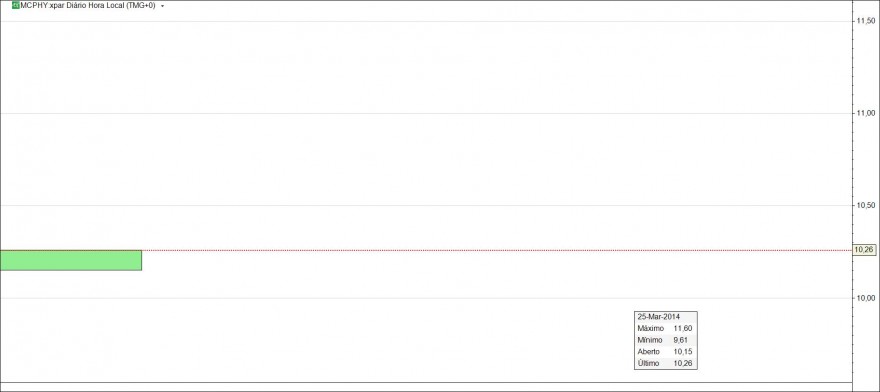Click the Mínimo row in the tooltip
880x392 pixels.
tap(666, 340)
